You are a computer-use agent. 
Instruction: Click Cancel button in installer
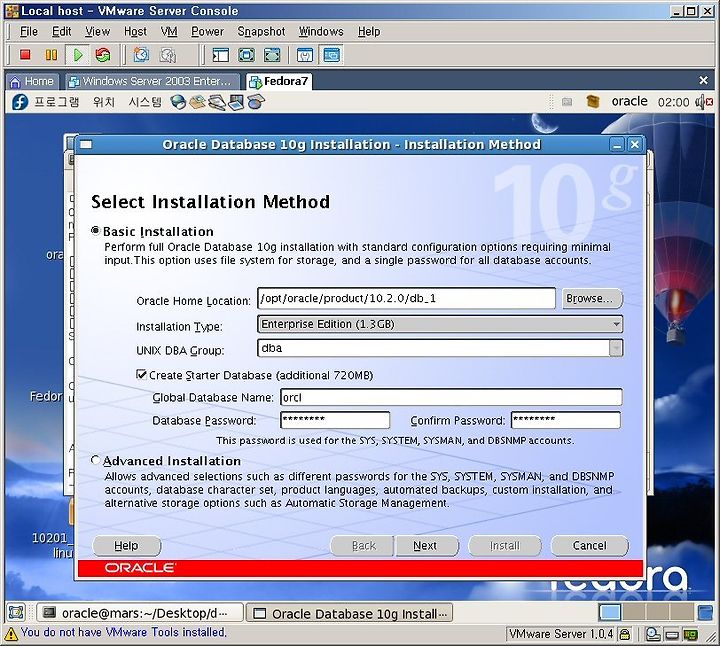point(590,545)
